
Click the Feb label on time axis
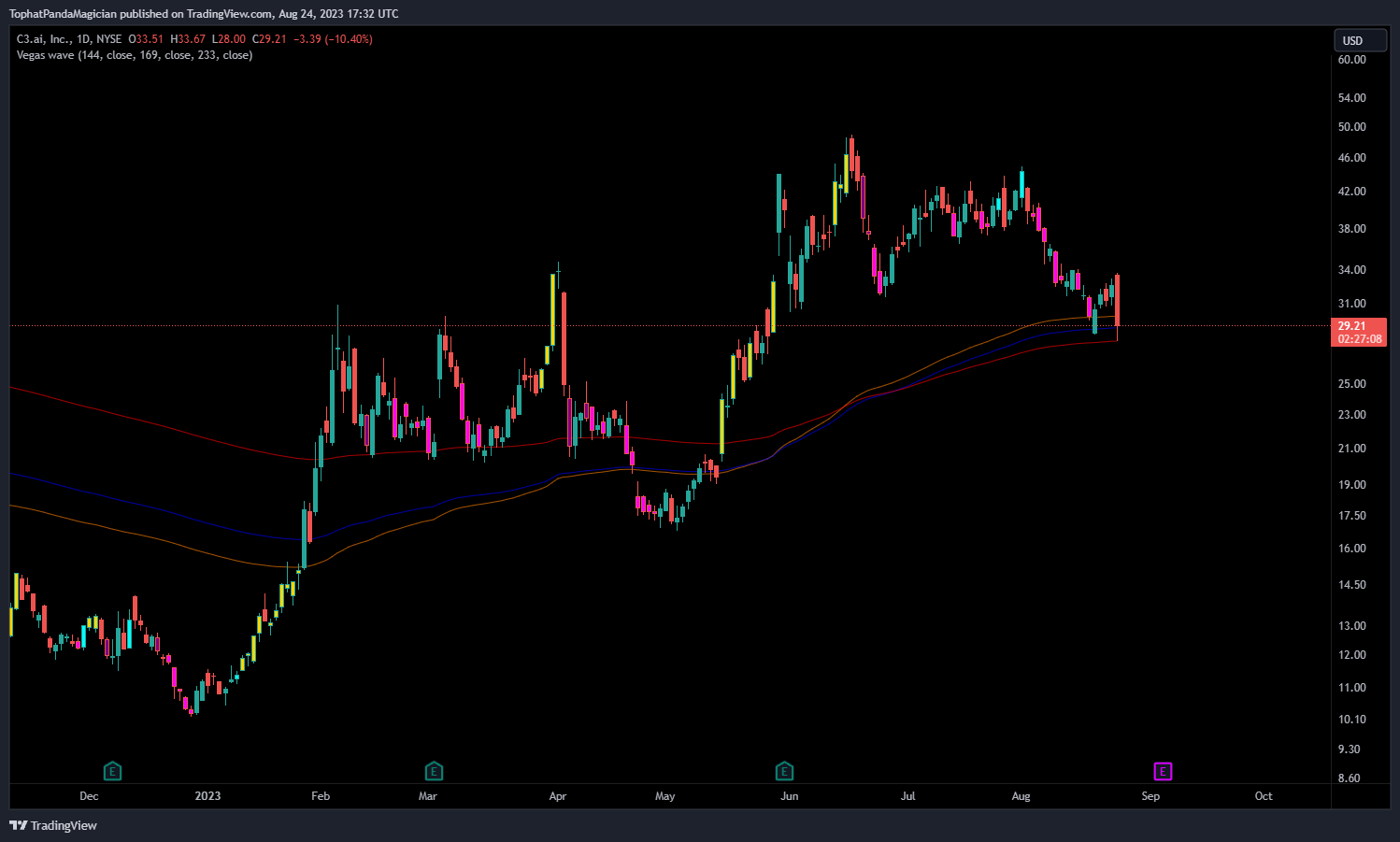321,796
